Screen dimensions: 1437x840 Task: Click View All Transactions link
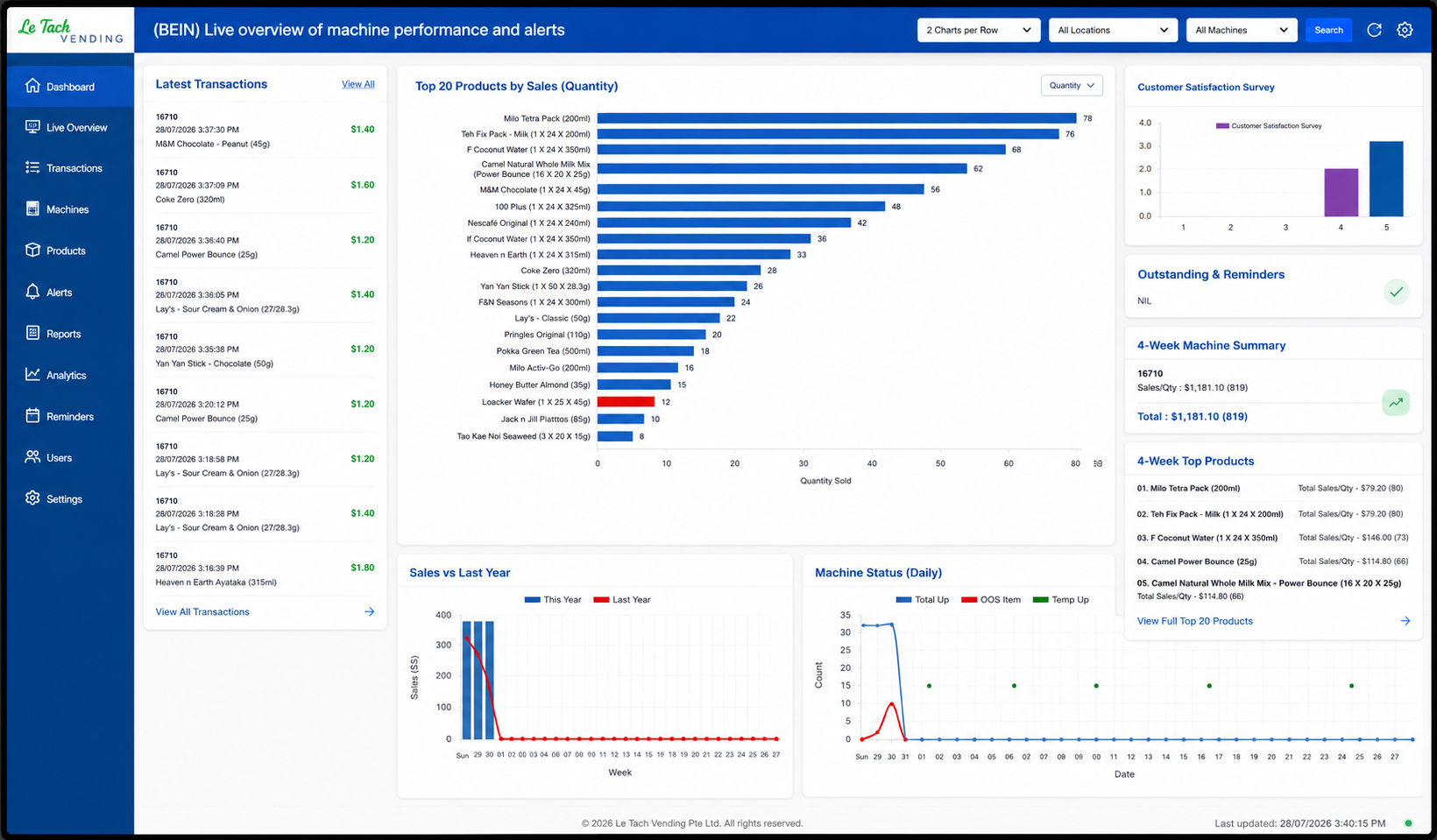click(x=202, y=611)
